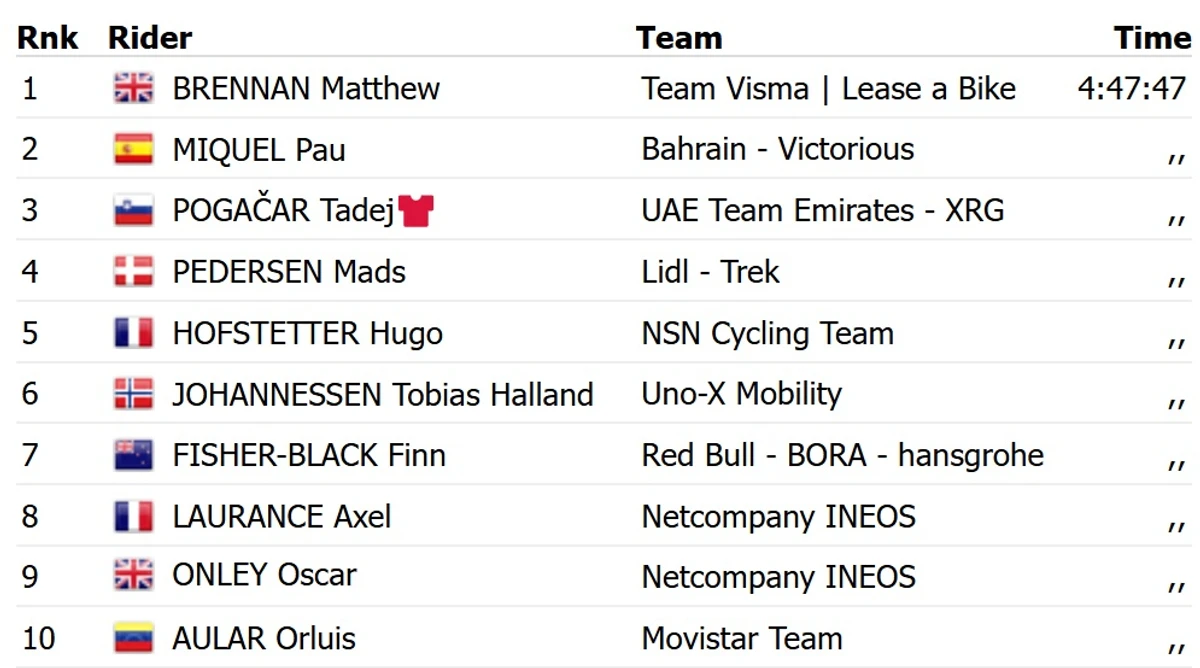
Task: Click the Spanish flag beside MIQUEL Pau
Action: pos(133,149)
